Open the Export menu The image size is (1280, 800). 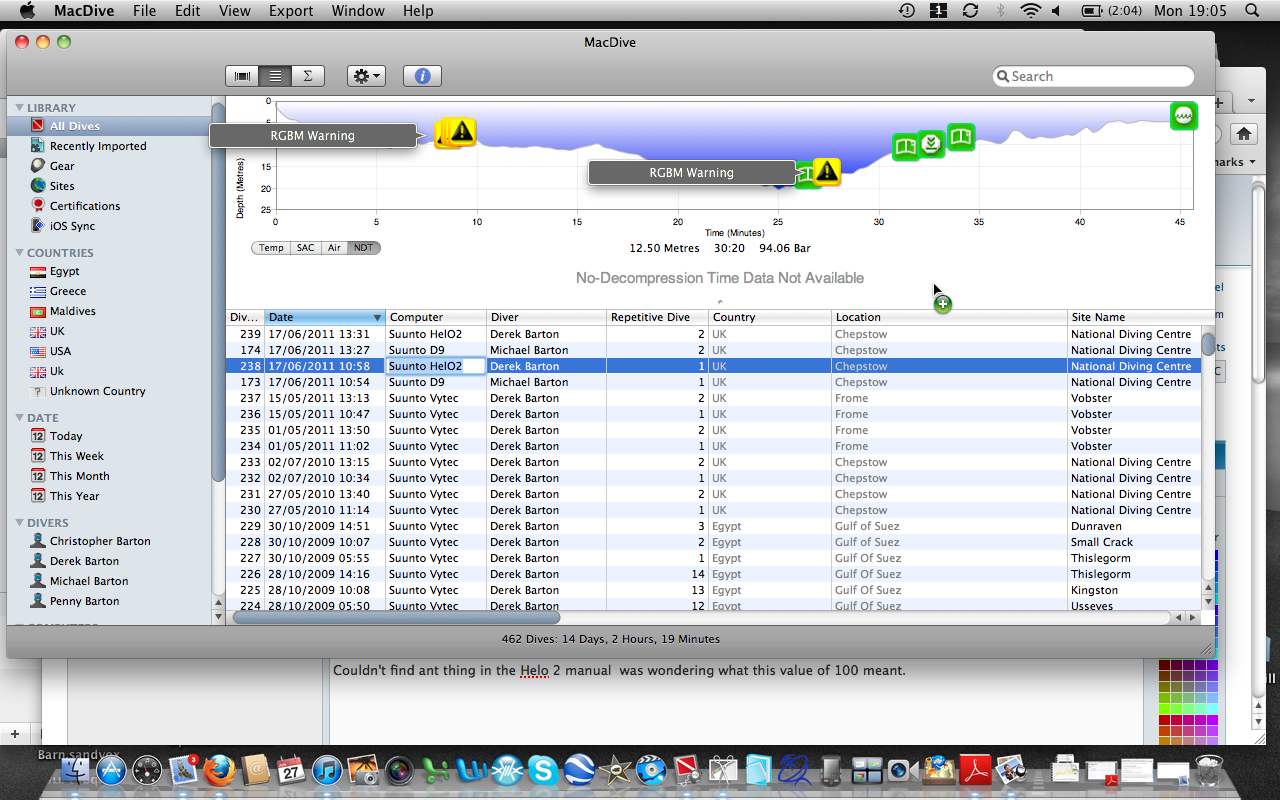[289, 11]
